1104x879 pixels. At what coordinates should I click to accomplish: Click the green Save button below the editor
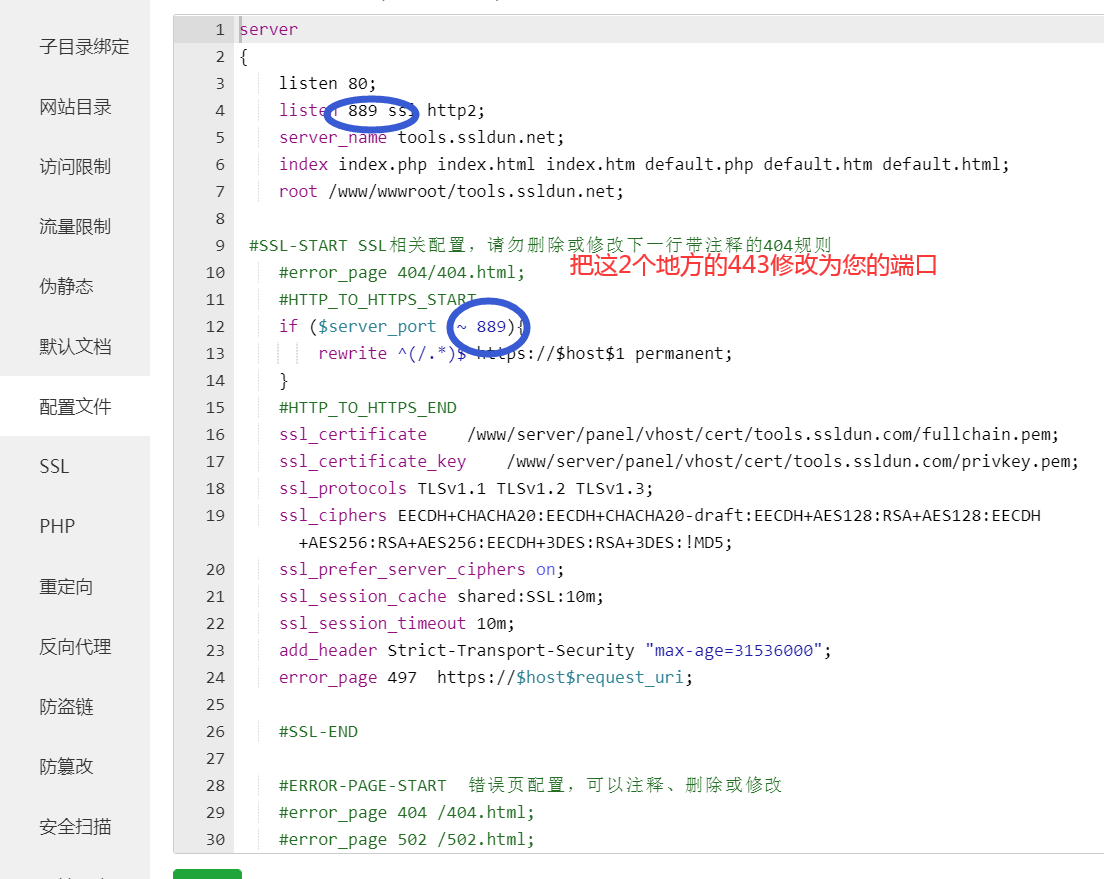click(x=207, y=873)
